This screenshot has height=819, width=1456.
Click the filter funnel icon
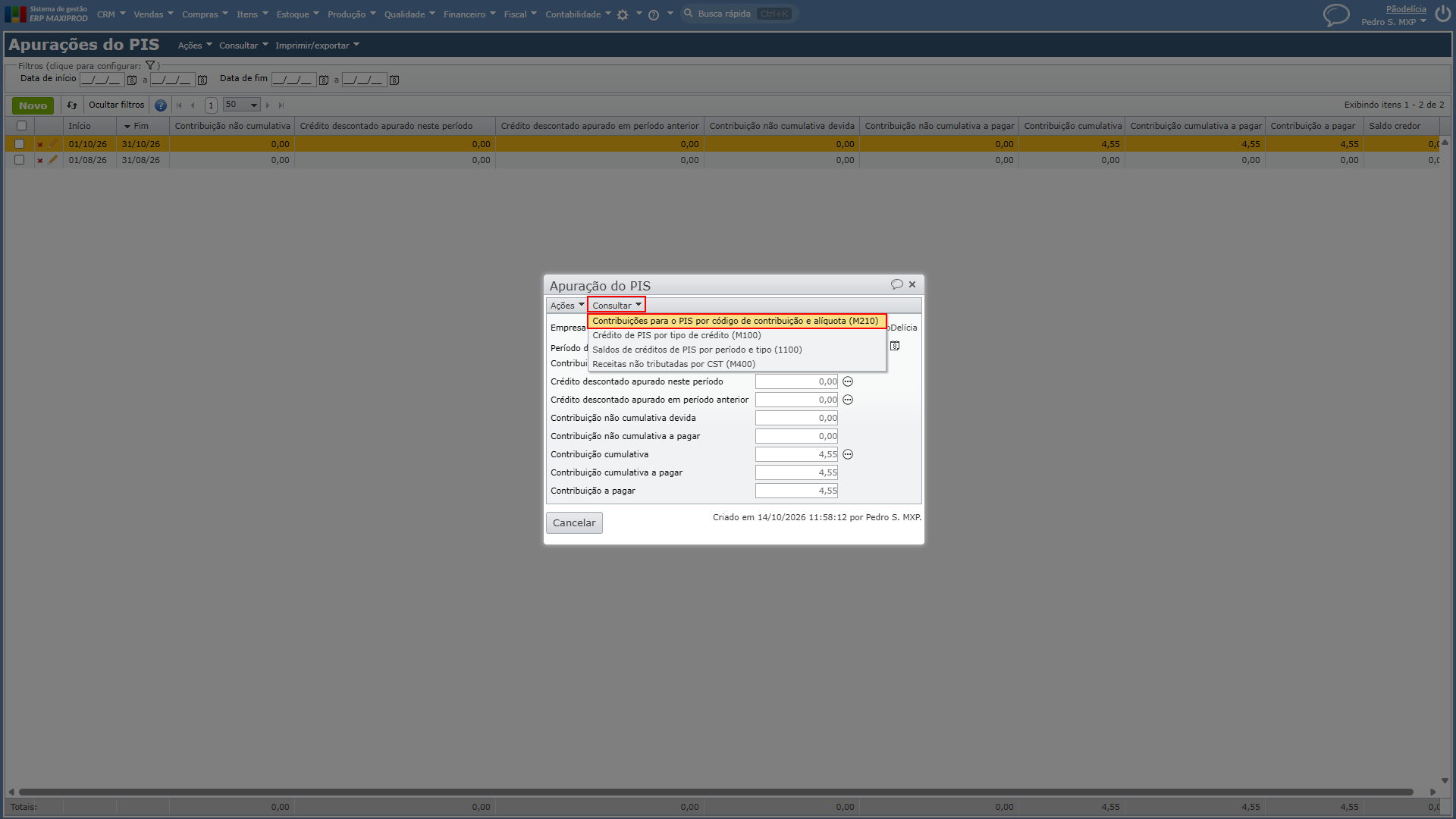(150, 66)
